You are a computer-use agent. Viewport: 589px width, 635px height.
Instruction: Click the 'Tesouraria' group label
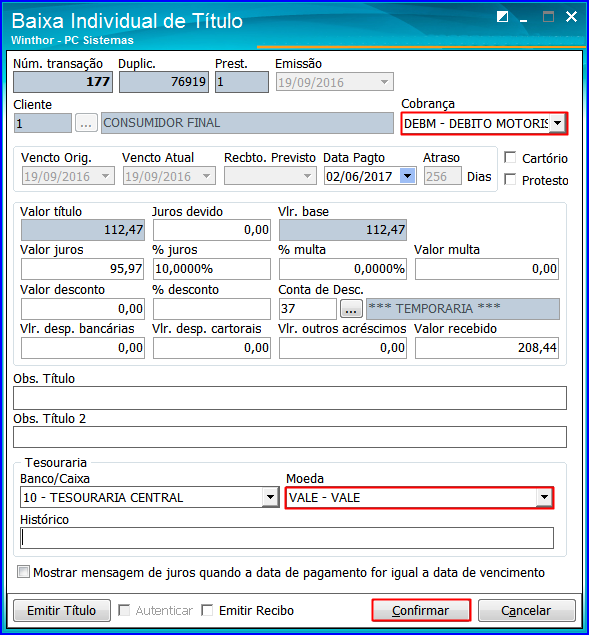56,462
